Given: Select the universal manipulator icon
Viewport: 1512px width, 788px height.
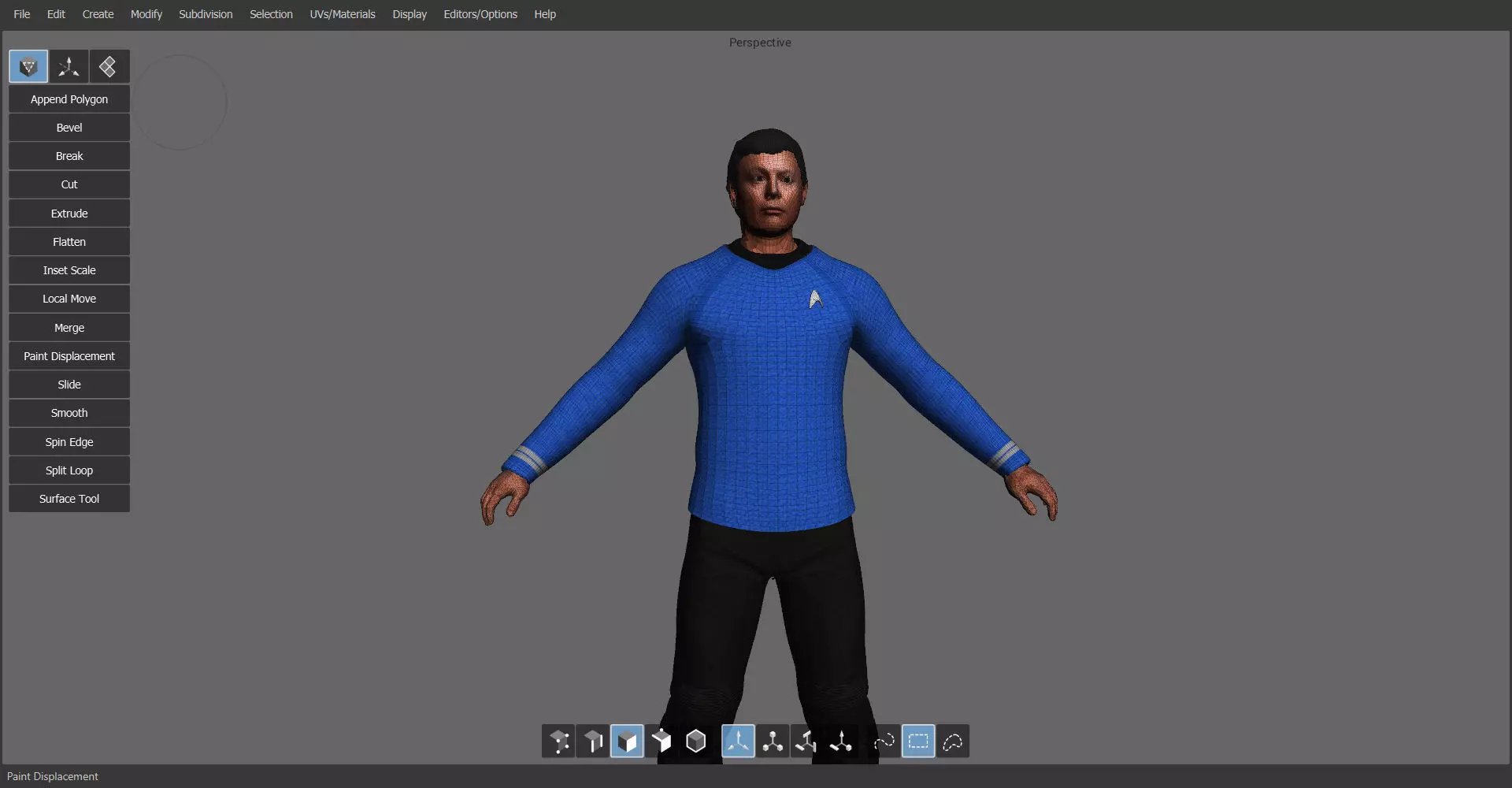Looking at the screenshot, I should [x=738, y=742].
